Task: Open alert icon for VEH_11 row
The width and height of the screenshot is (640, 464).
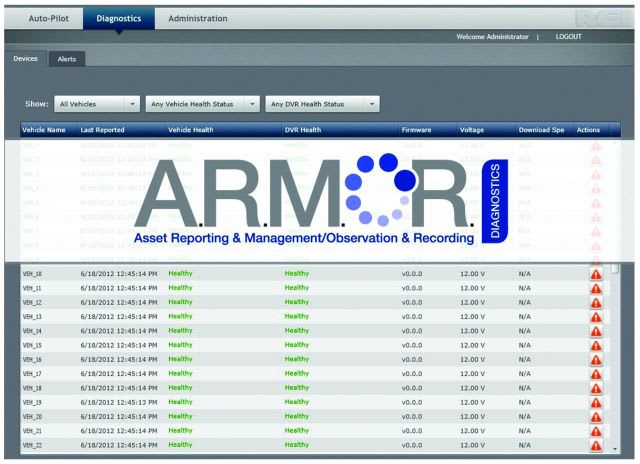Action: [596, 289]
